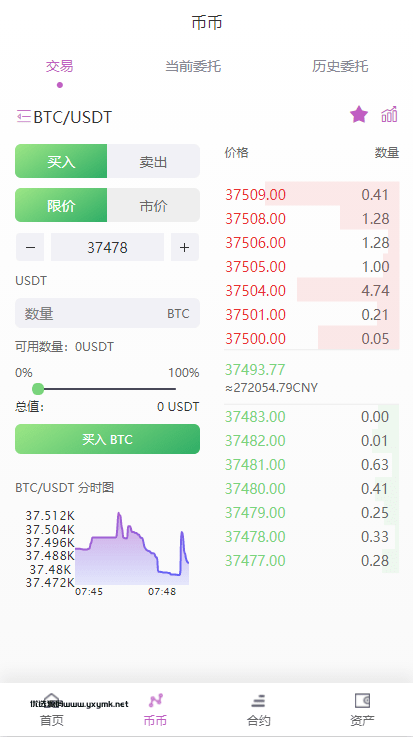The height and width of the screenshot is (737, 413).
Task: Select 限价 limit order type
Action: pos(61,205)
